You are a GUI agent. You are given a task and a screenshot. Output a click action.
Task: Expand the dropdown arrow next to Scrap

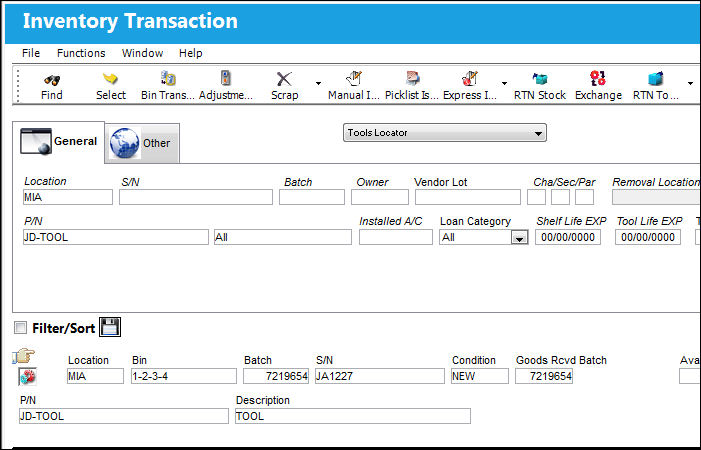(x=318, y=84)
